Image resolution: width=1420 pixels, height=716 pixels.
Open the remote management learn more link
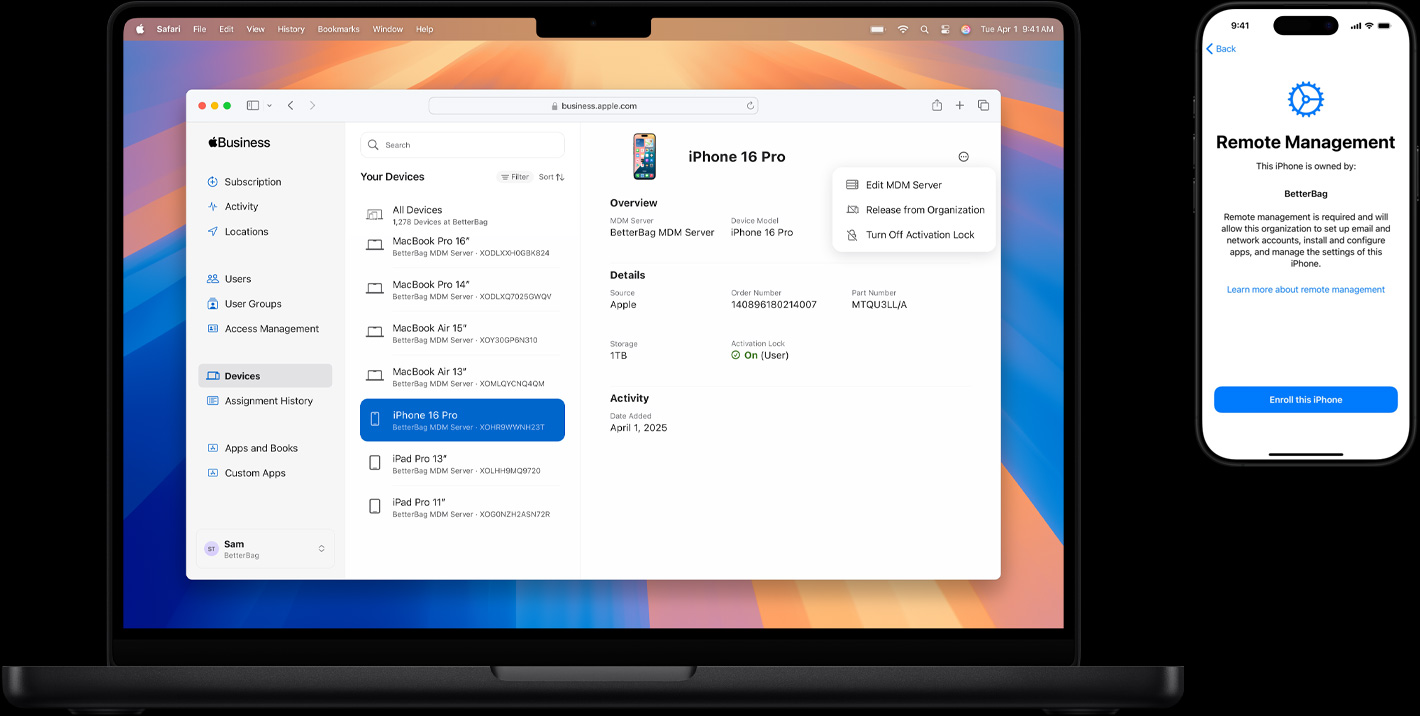(x=1305, y=289)
